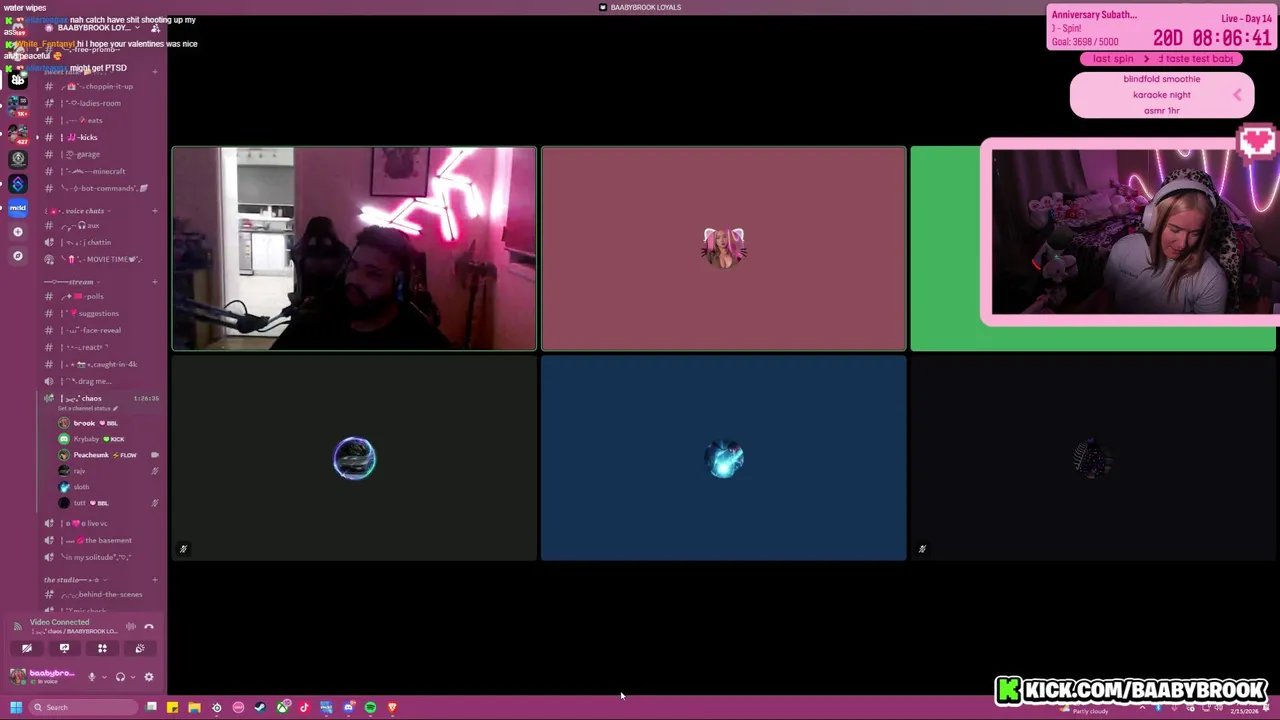1280x720 pixels.
Task: Switch to the meld server icon
Action: [17, 208]
